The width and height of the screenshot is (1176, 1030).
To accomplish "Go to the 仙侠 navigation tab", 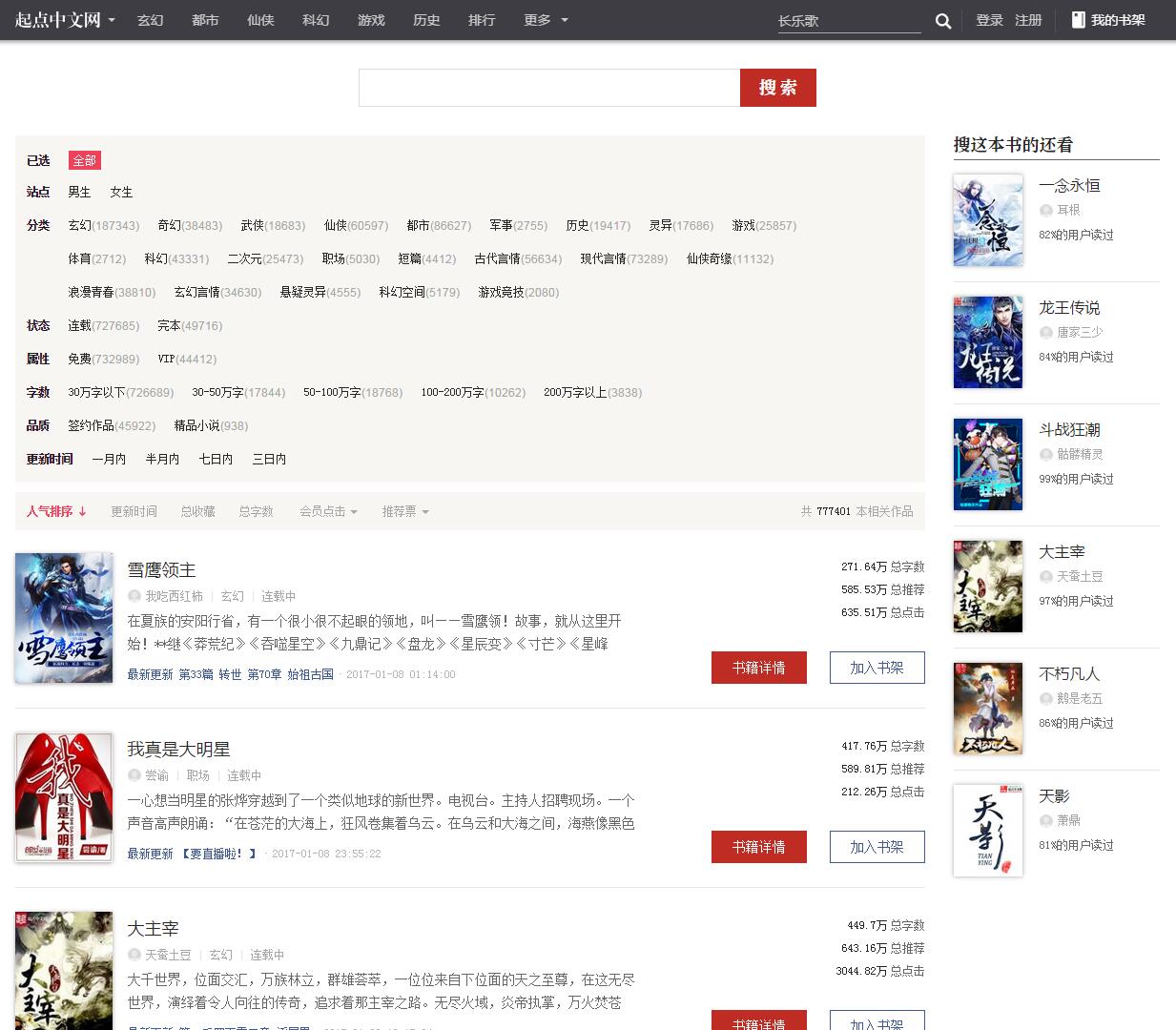I will 260,20.
